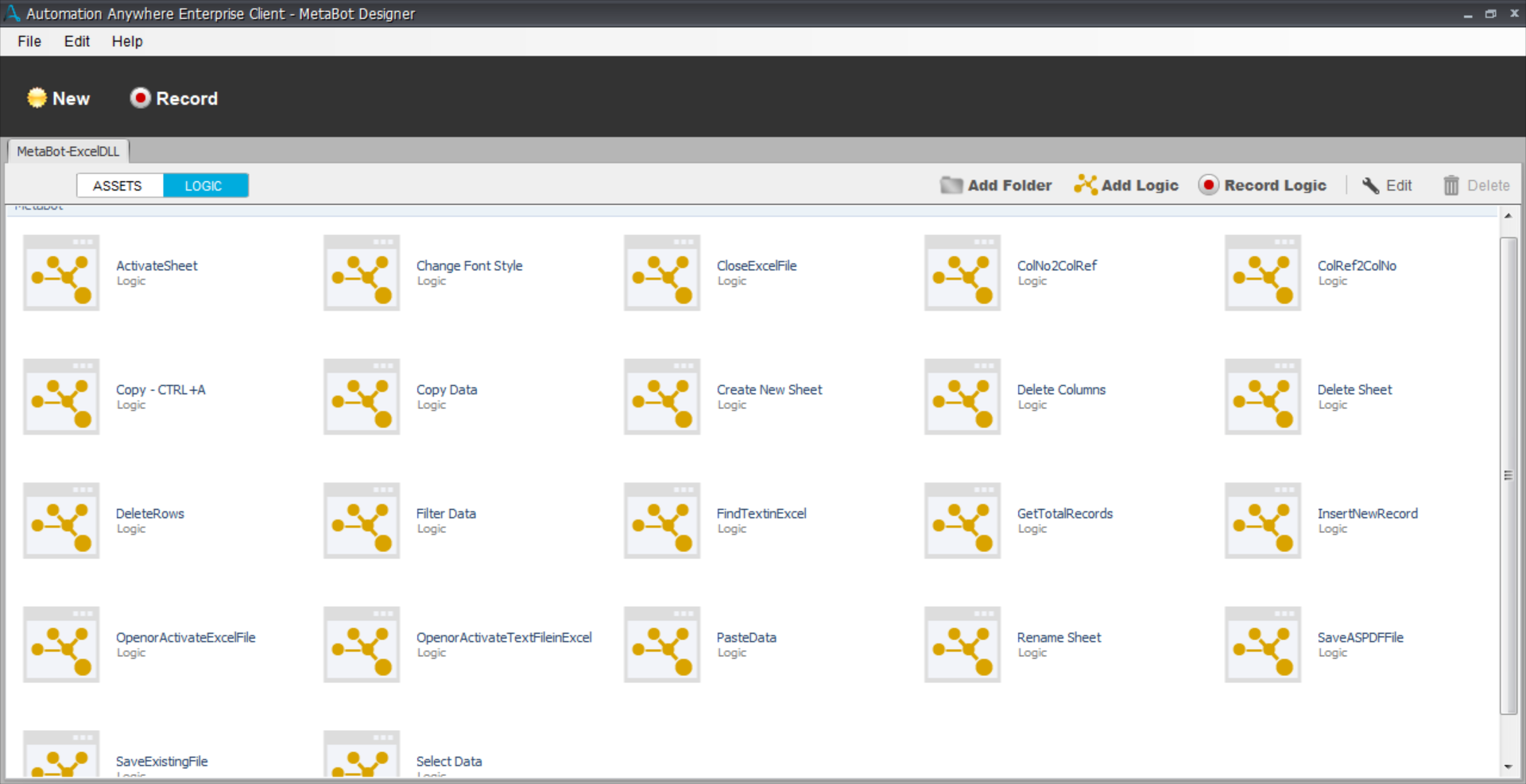Click the scrollbar down arrow
Screen dimensions: 1526x784
pyautogui.click(x=1508, y=767)
